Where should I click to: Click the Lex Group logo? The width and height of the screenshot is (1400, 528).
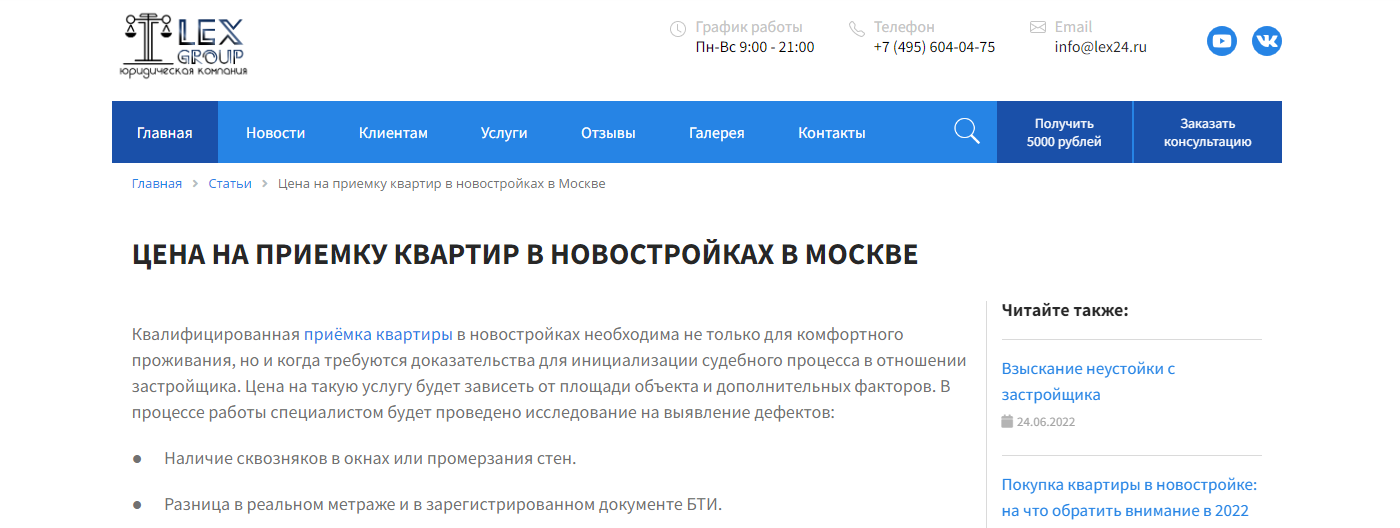pos(184,45)
